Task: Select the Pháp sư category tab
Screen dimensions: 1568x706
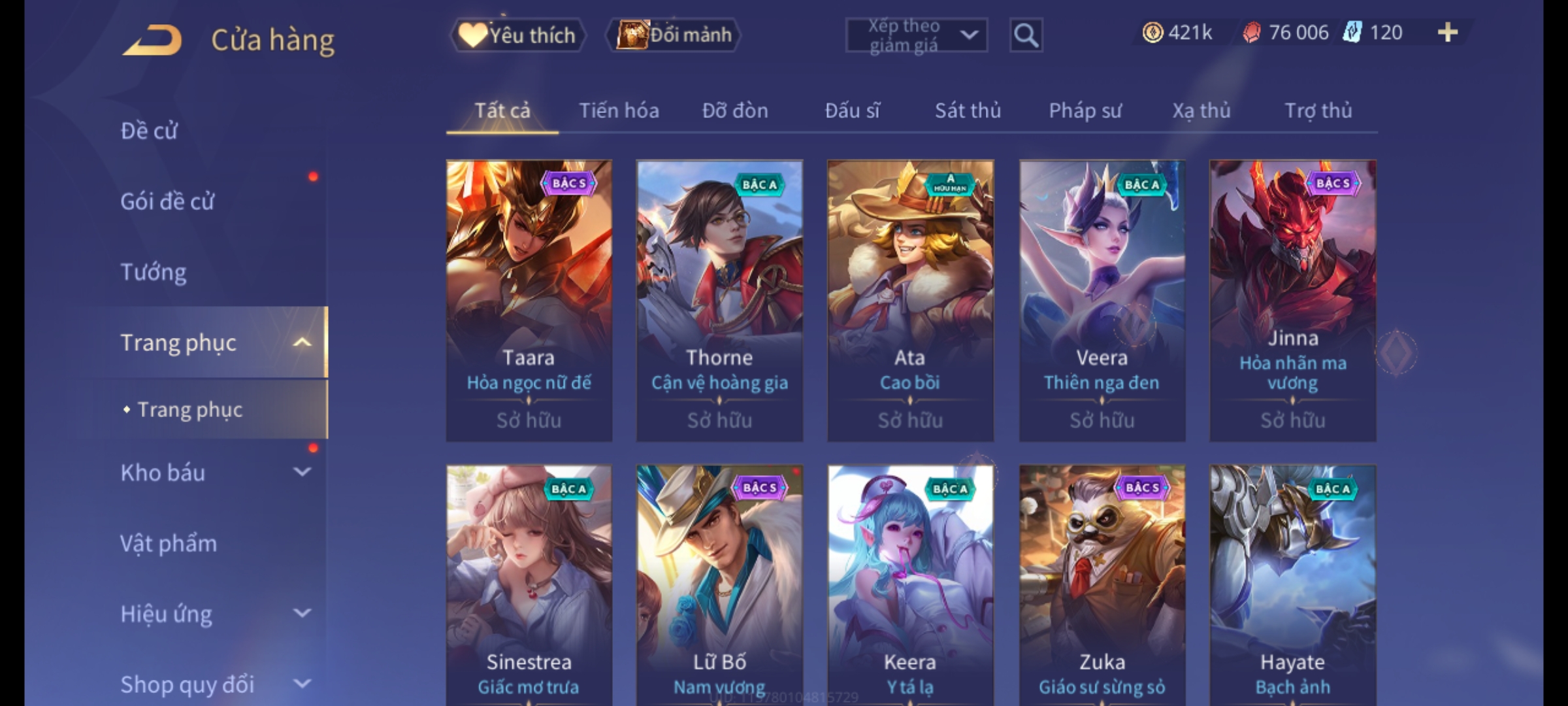Action: [1085, 110]
